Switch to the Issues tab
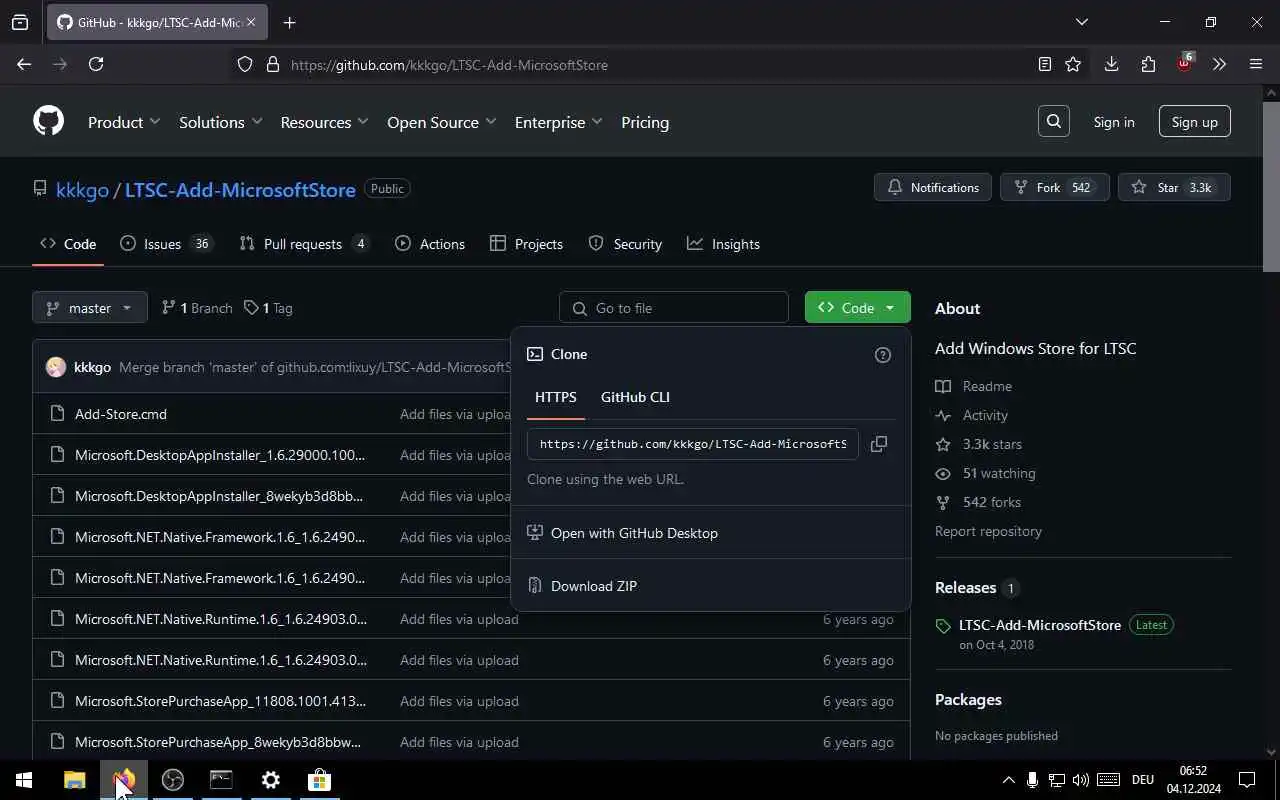Viewport: 1280px width, 800px height. click(166, 244)
